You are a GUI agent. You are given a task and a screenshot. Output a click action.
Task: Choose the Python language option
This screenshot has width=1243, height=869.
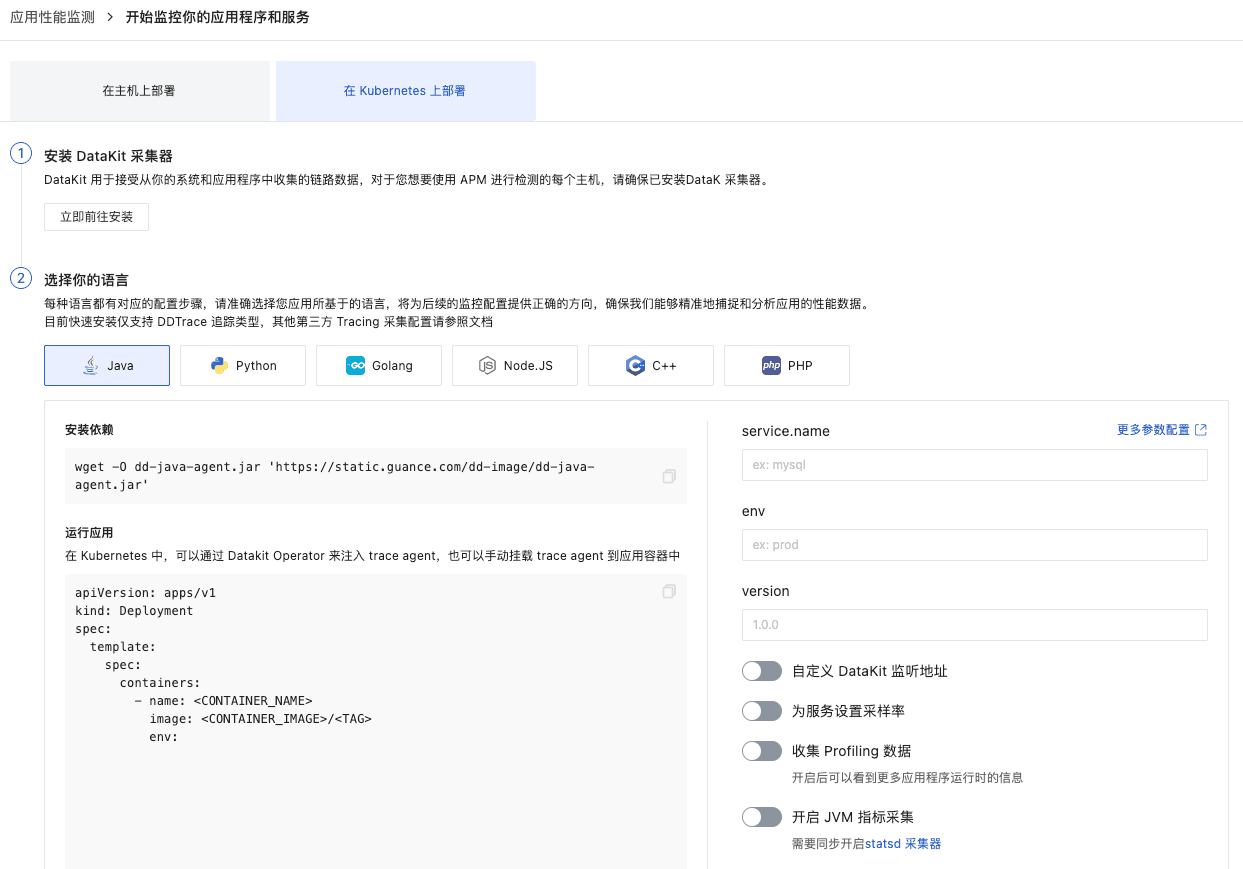tap(243, 366)
